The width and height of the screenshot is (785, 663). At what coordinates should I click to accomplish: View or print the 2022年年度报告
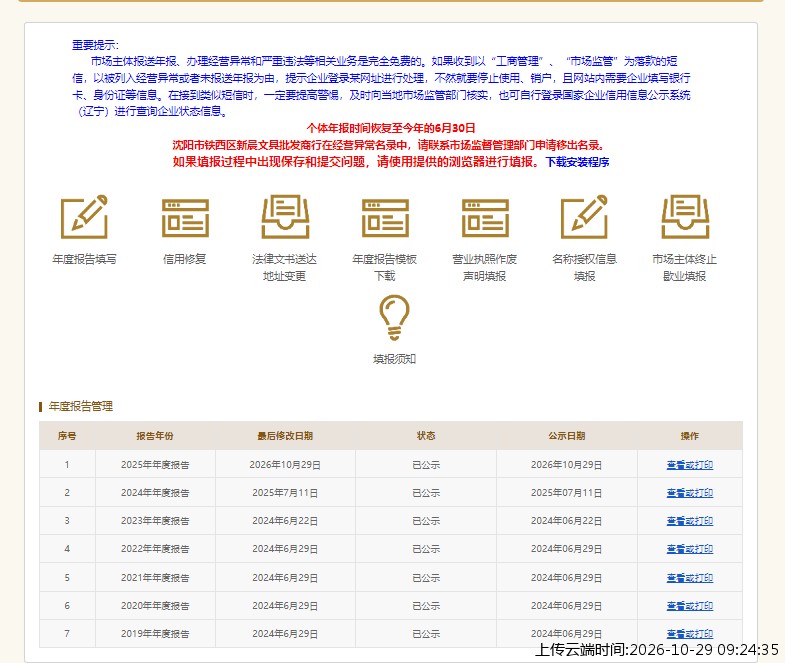coord(689,549)
